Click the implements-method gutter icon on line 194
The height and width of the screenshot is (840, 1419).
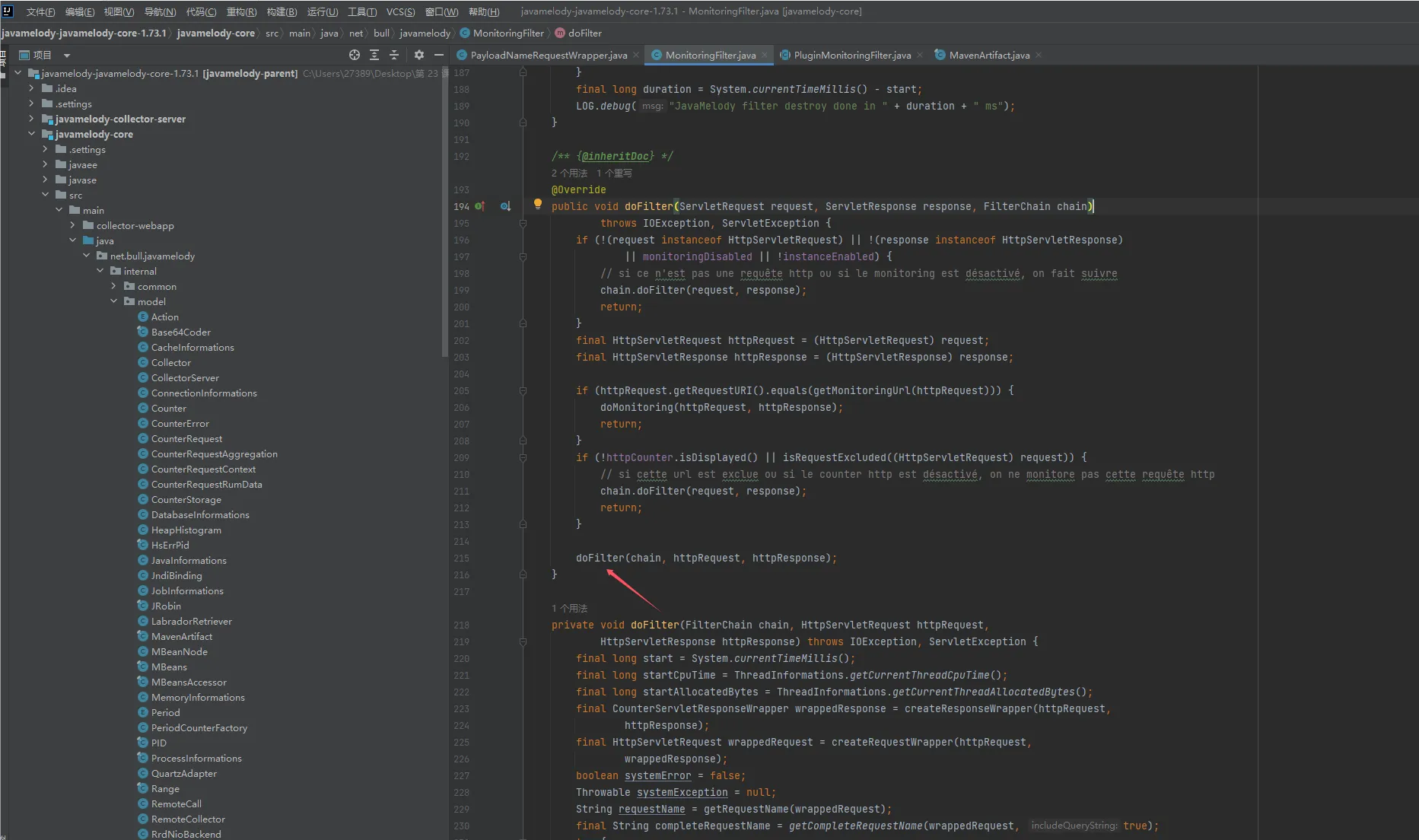[479, 206]
